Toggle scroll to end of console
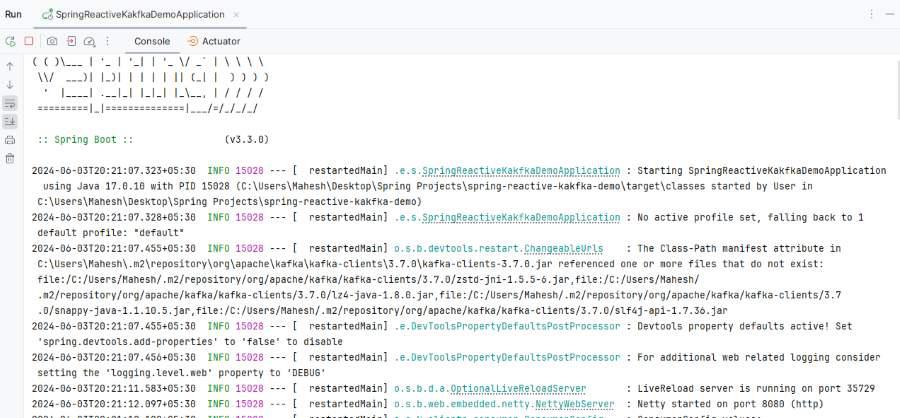900x418 pixels. 10,122
